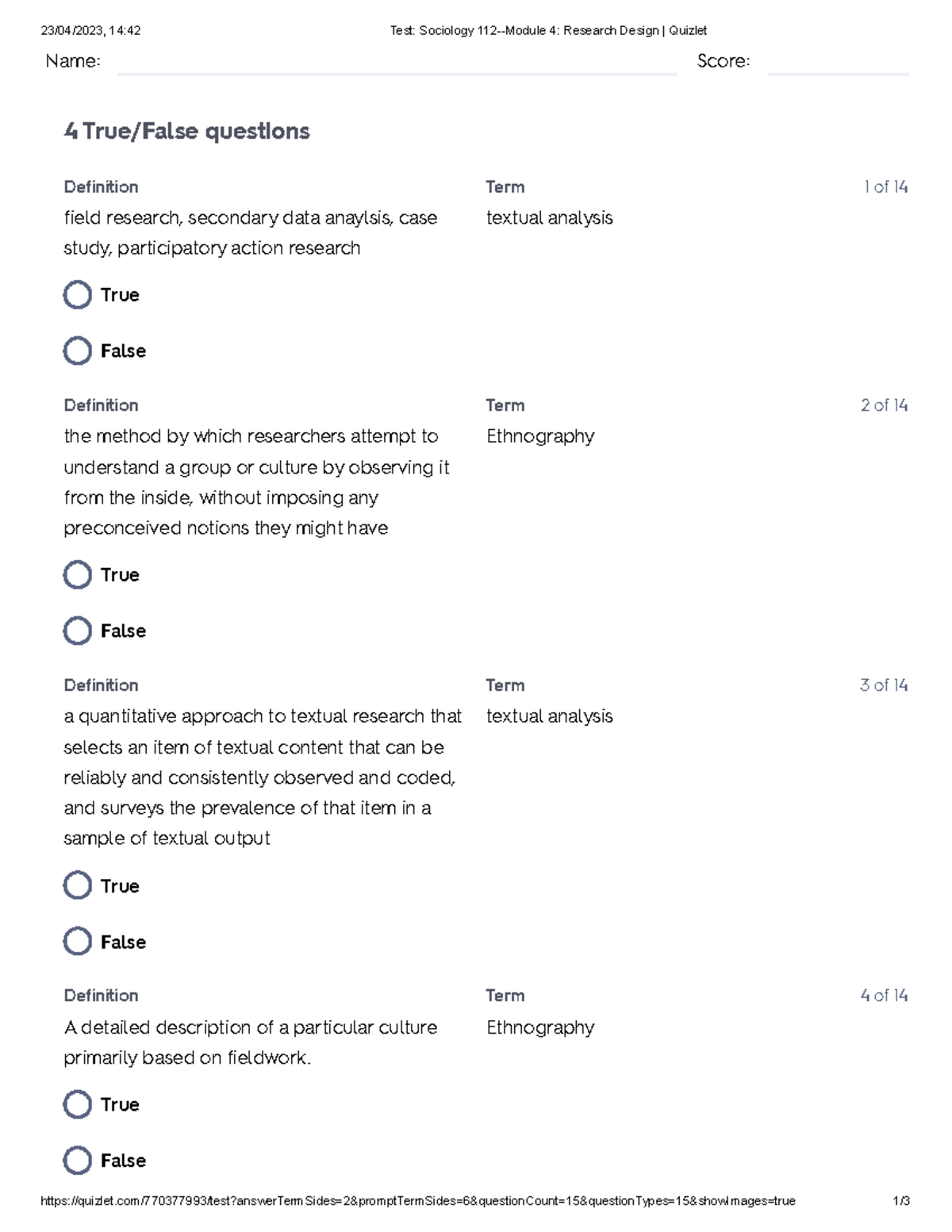Pick True for question 4 of 14
The height and width of the screenshot is (1232, 952).
[78, 1104]
